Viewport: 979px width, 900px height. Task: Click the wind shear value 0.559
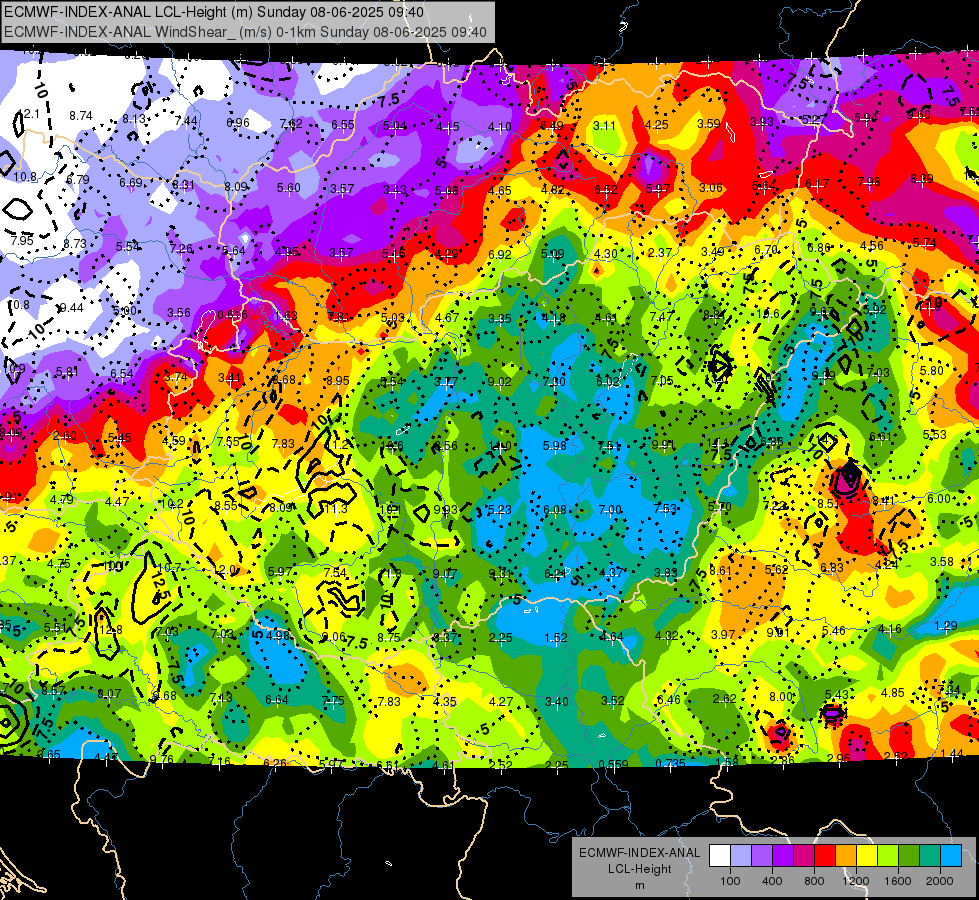pyautogui.click(x=614, y=764)
